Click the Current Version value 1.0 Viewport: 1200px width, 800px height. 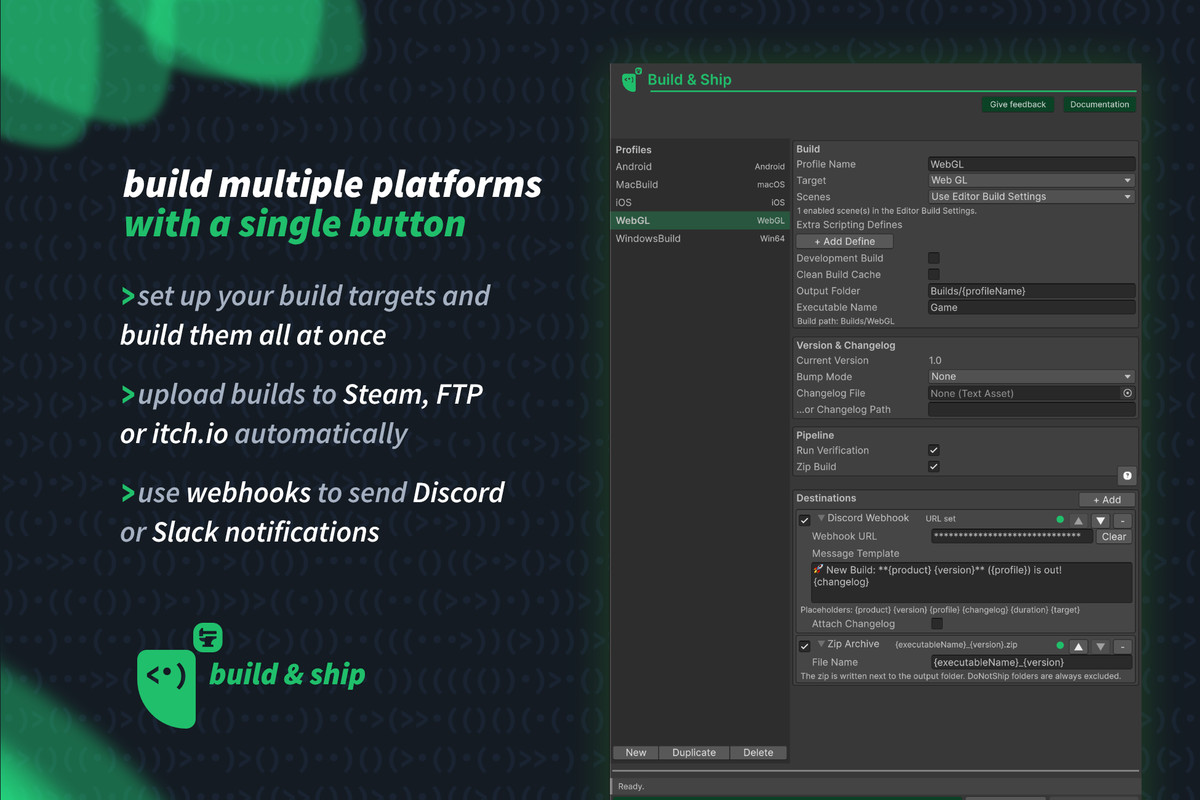point(936,360)
